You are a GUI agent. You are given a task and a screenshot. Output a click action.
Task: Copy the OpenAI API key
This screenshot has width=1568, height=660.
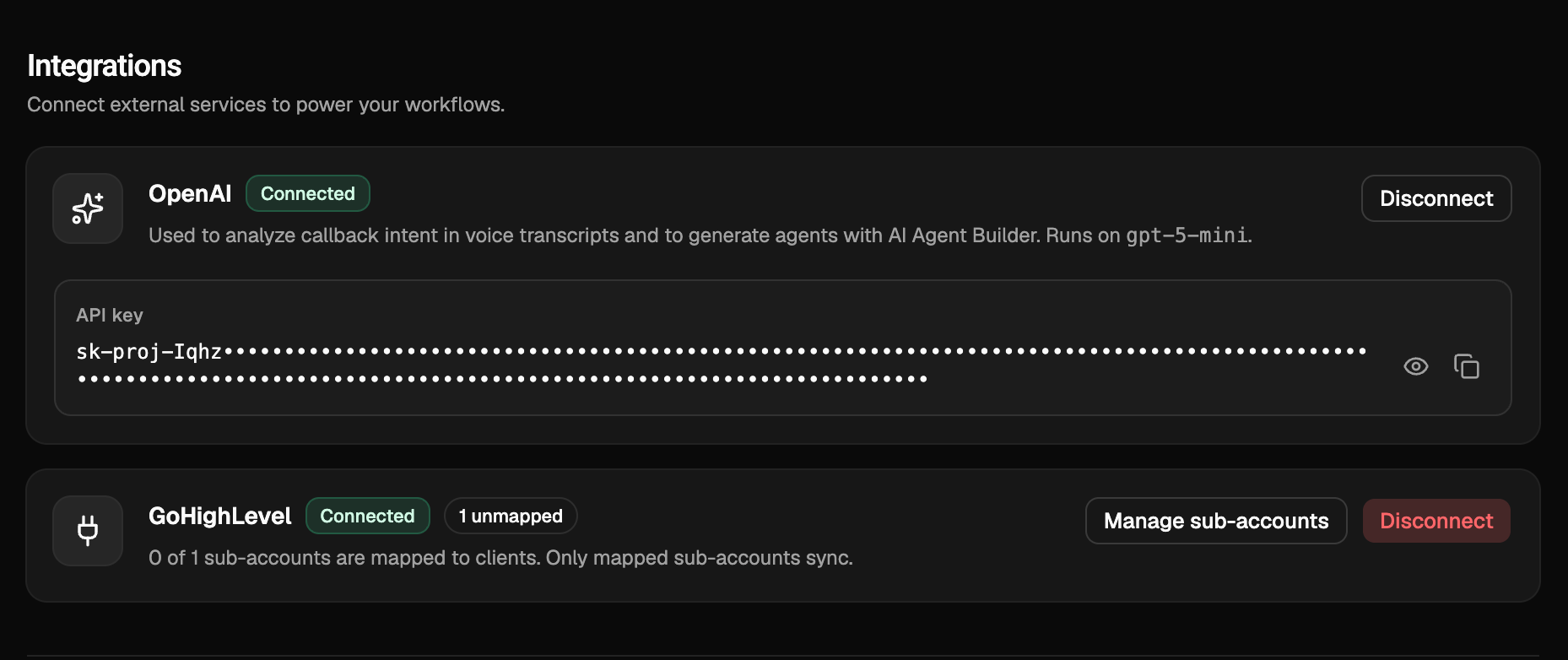coord(1467,366)
